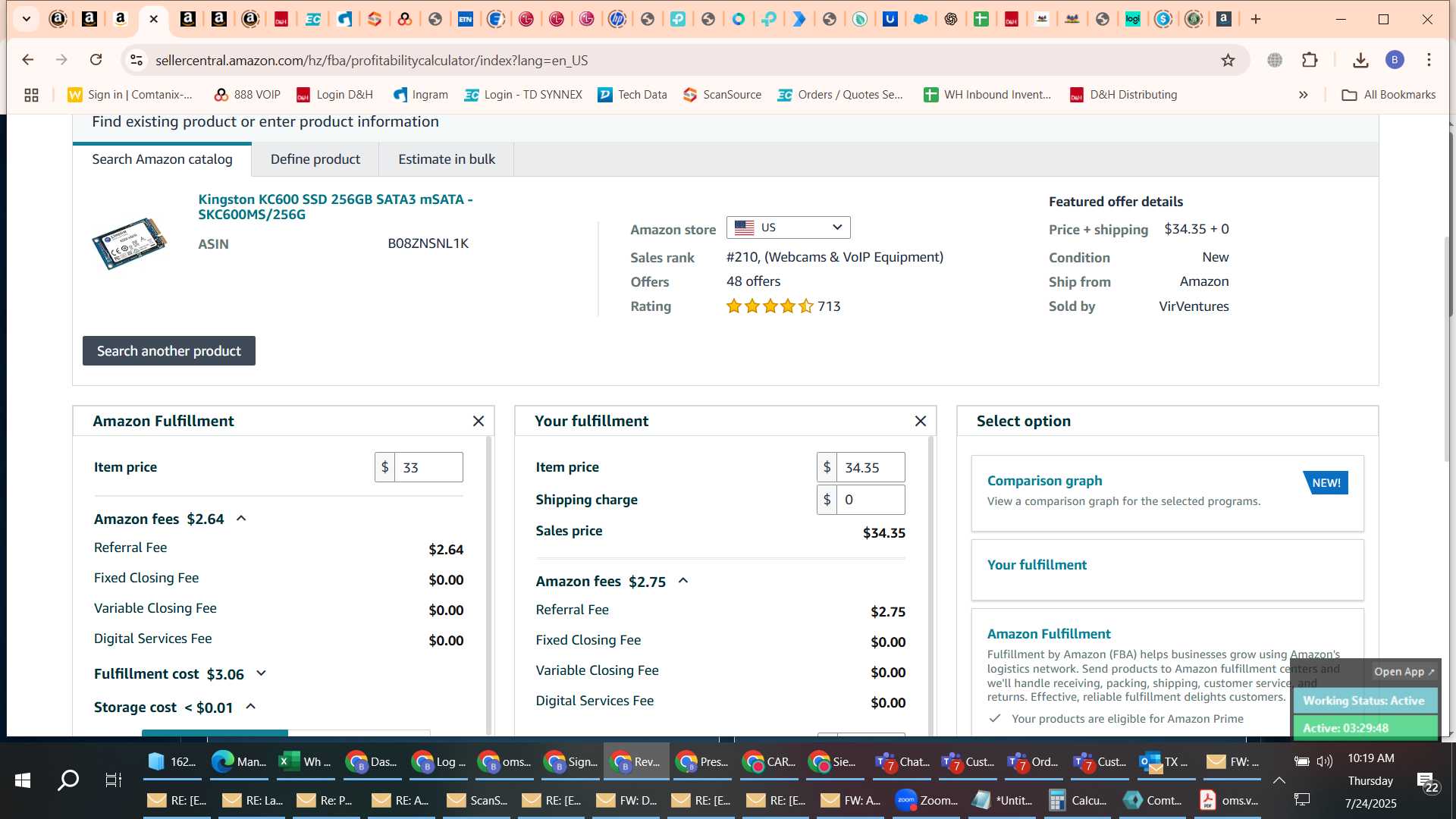The image size is (1456, 819).
Task: Open the tab search dropdown arrow
Action: 27,19
